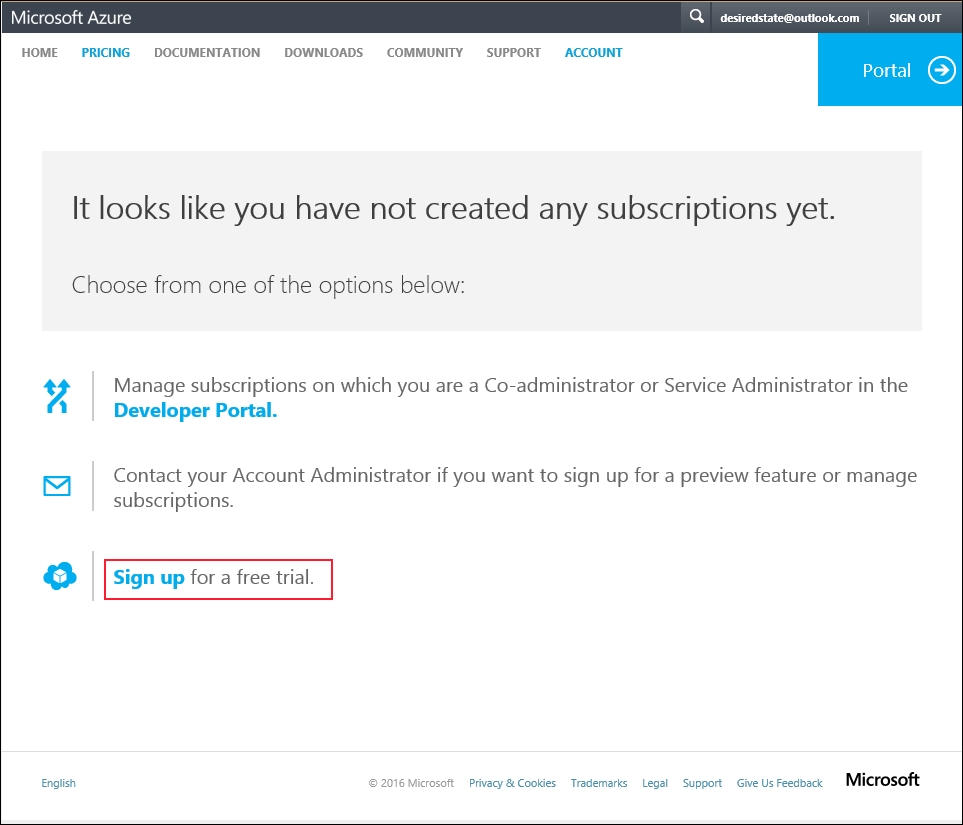Image resolution: width=963 pixels, height=825 pixels.
Task: Click the desiredstate@outlook.com account name
Action: click(789, 18)
